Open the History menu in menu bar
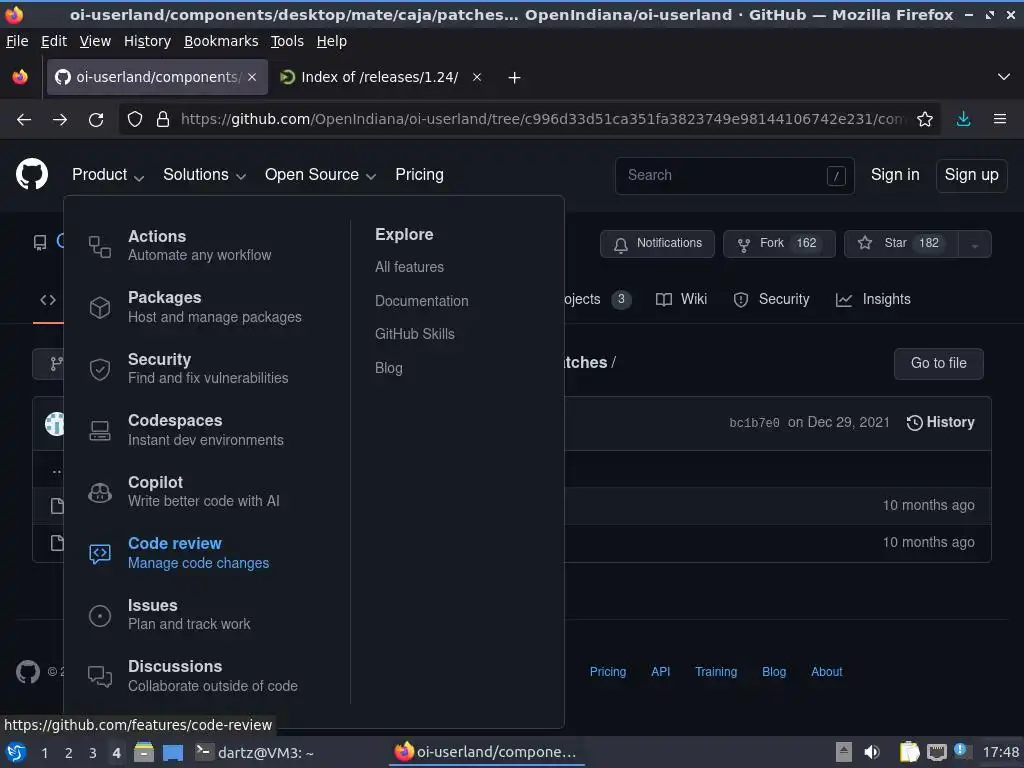 pos(148,41)
